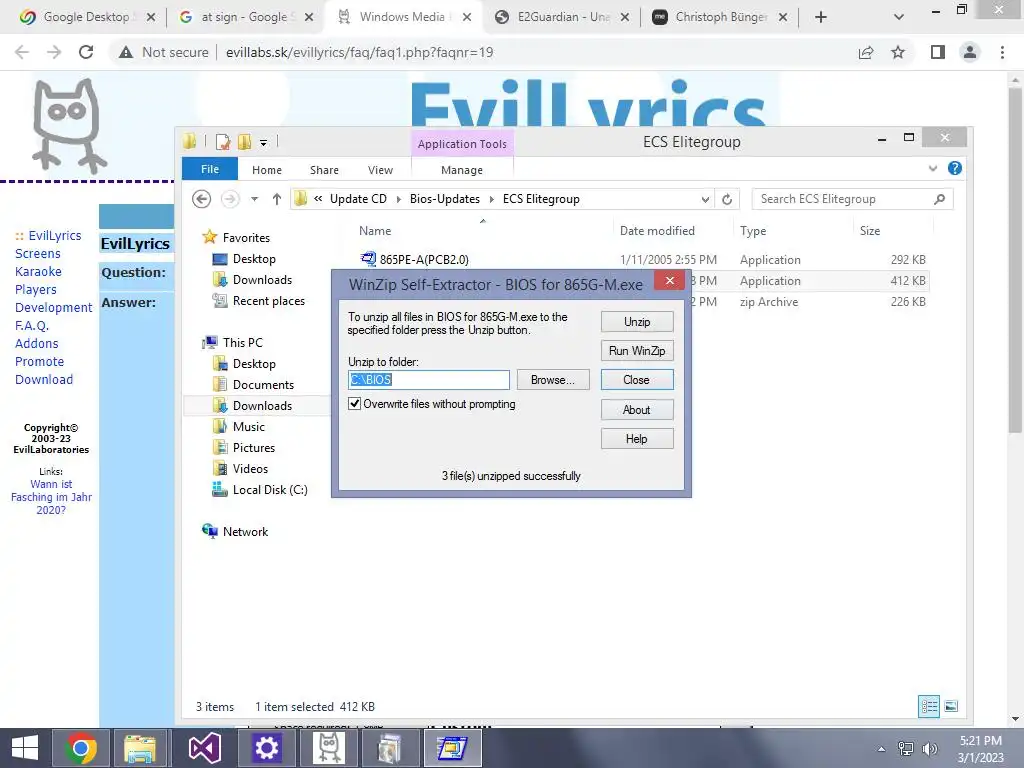This screenshot has height=768, width=1024.
Task: Open the Chrome three-dot menu
Action: pos(1002,52)
